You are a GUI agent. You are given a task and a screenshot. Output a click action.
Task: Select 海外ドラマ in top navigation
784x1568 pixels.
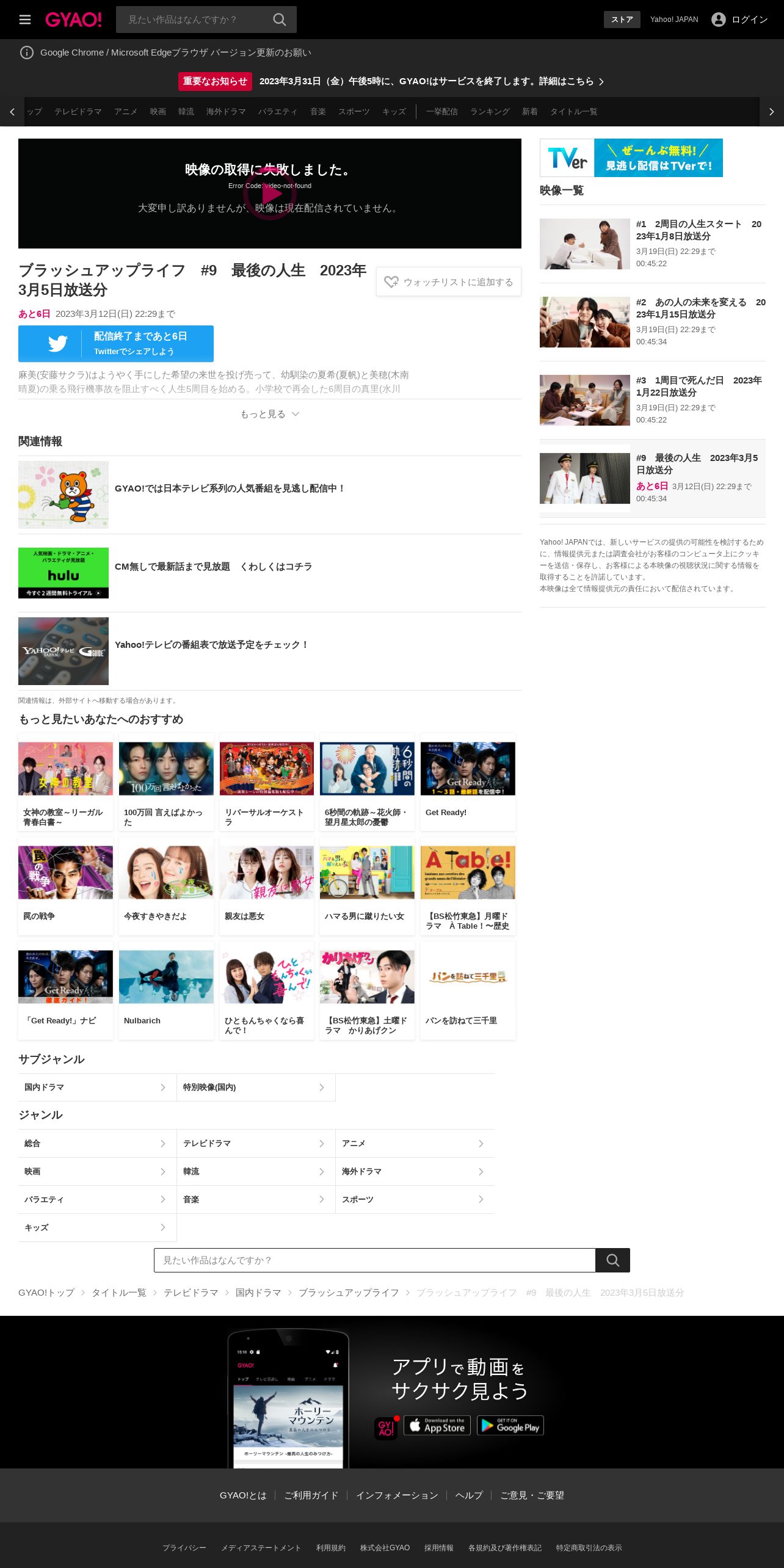226,112
